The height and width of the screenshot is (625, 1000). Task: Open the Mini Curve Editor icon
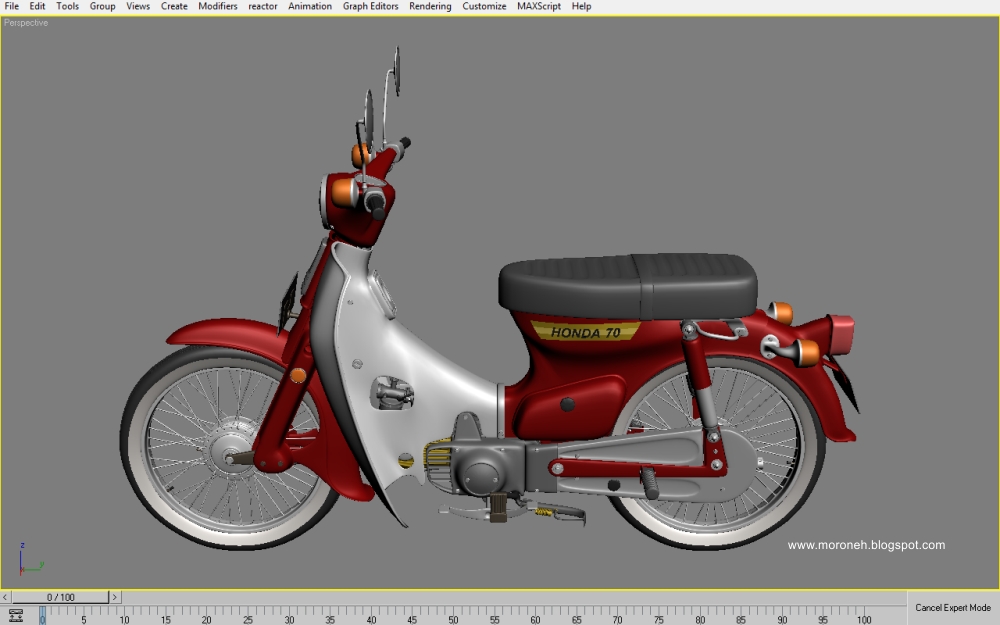coord(16,615)
